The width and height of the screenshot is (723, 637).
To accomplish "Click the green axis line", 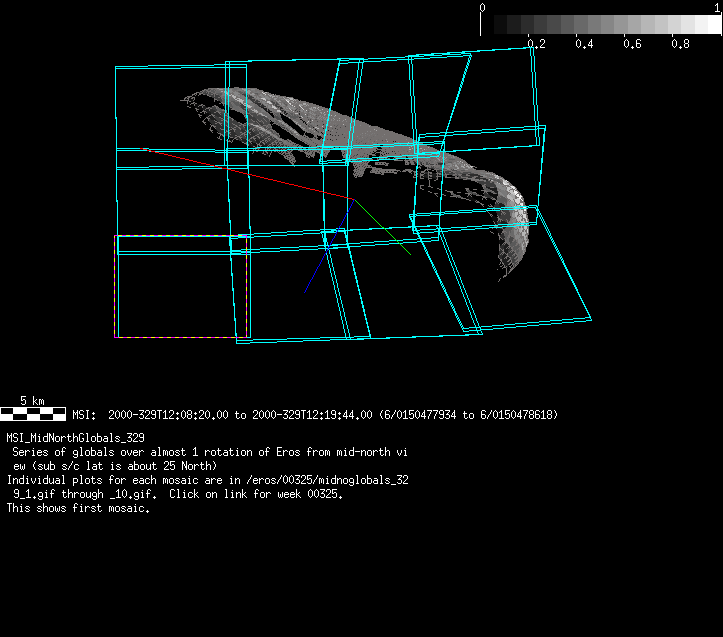I will (x=383, y=228).
